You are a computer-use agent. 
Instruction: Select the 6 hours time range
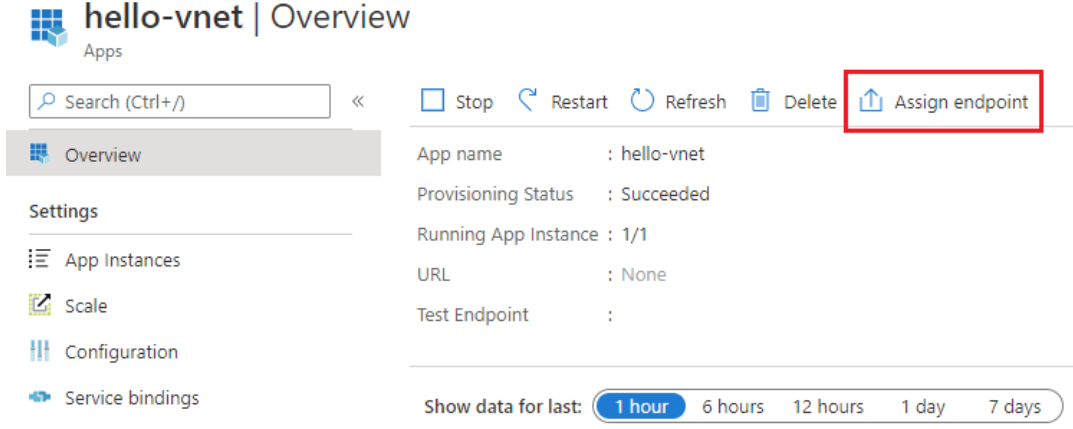pos(733,406)
